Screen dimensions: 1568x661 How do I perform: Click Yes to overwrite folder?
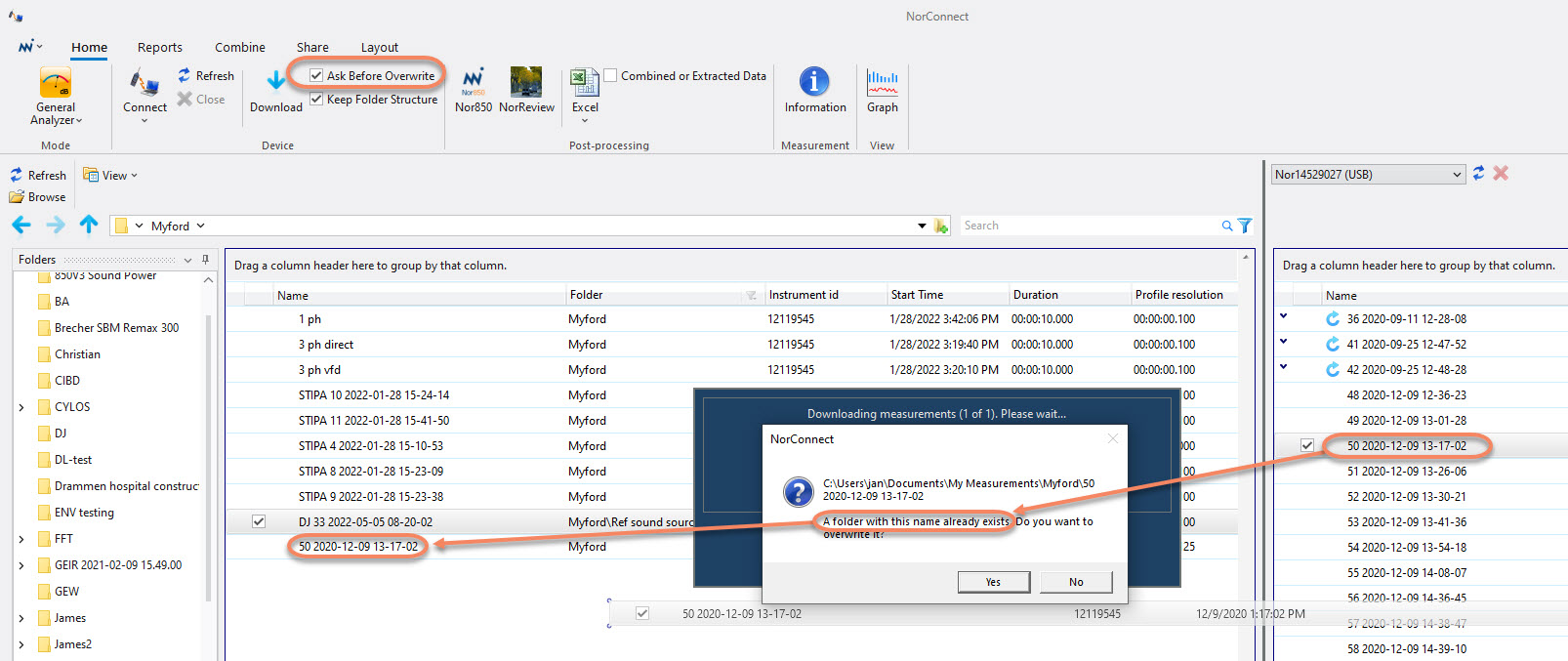pos(993,582)
